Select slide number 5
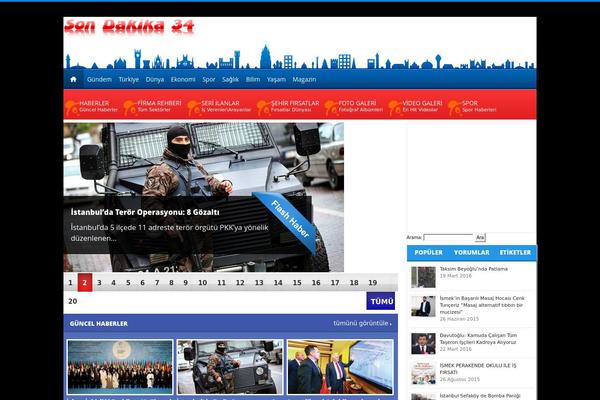 coord(128,282)
